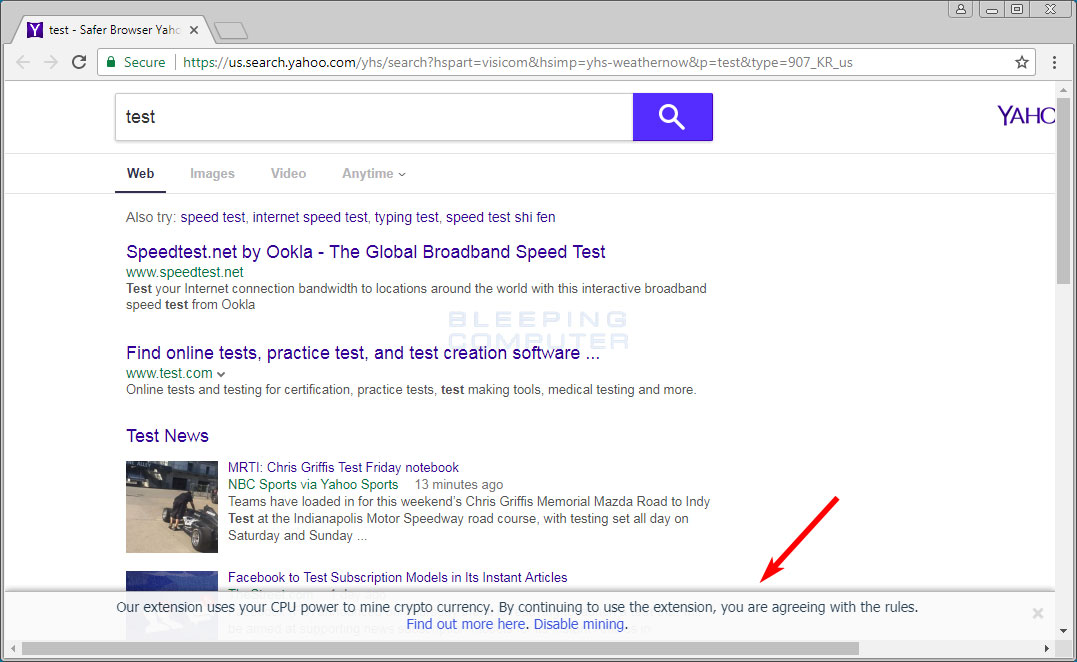Expand the Anytime filter dropdown
1077x662 pixels.
[374, 174]
